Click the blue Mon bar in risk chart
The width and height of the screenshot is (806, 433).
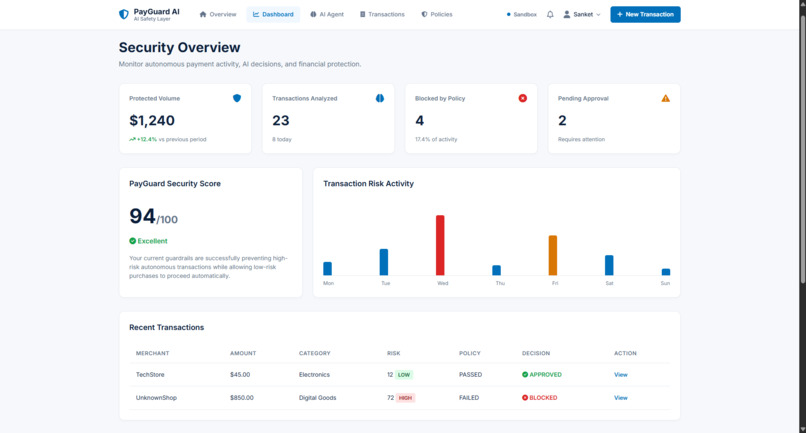click(327, 268)
